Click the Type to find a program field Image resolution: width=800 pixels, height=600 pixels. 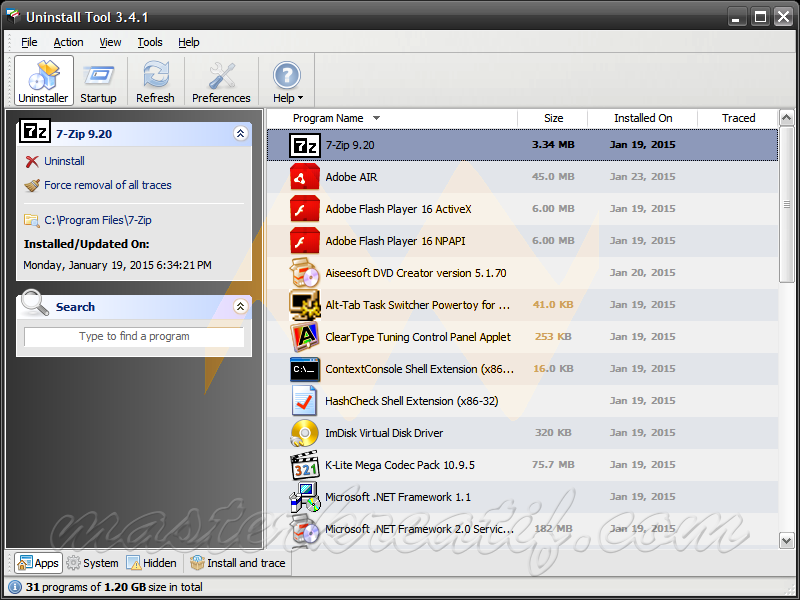click(134, 337)
